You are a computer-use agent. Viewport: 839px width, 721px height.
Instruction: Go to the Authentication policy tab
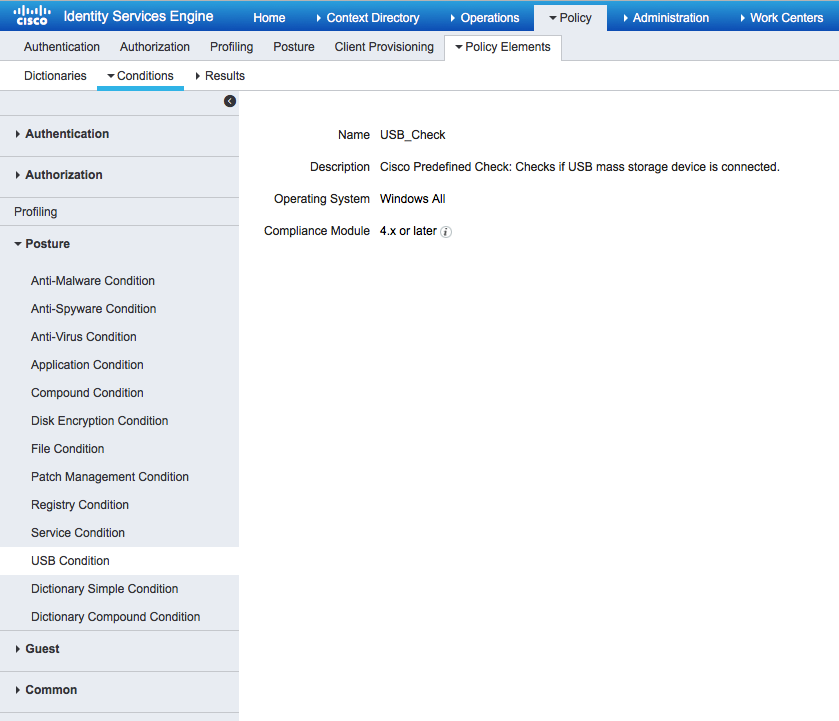tap(62, 47)
